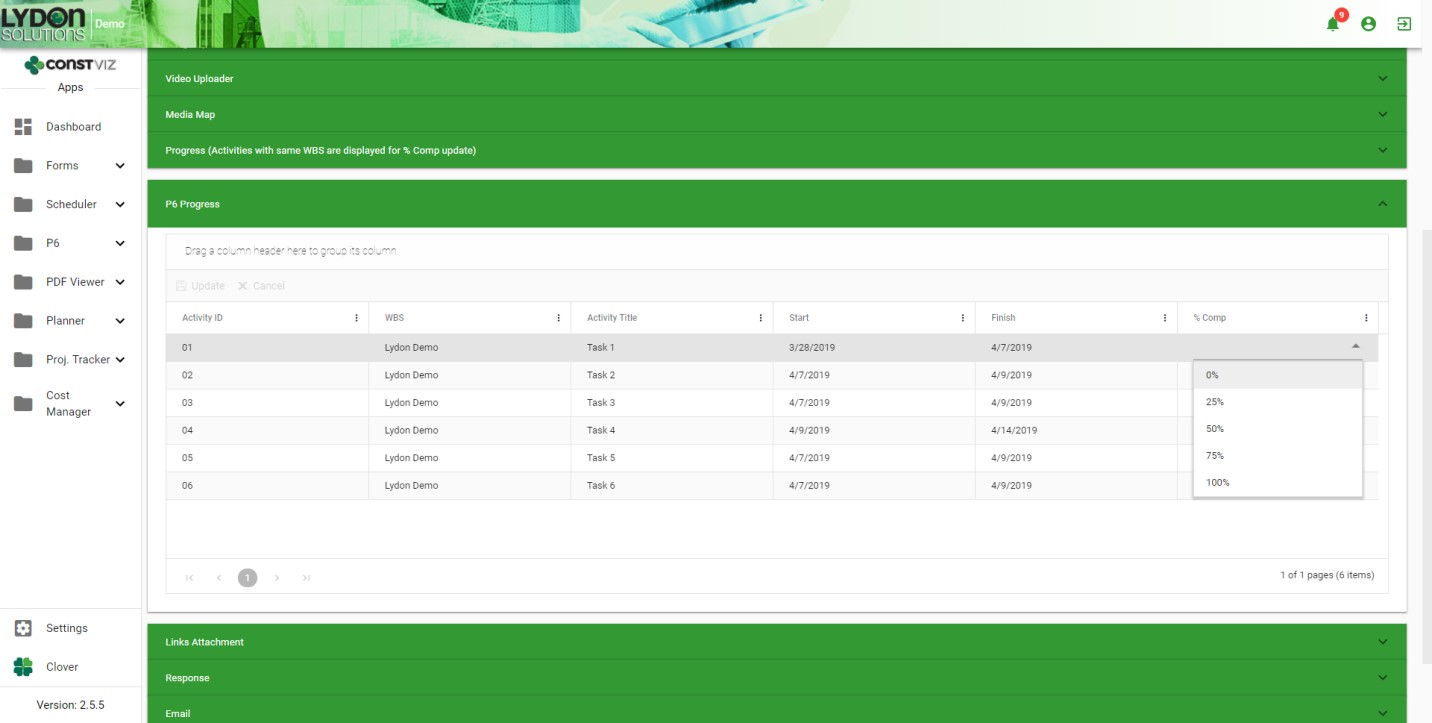Click the user account avatar icon
The width and height of the screenshot is (1432, 723).
(x=1368, y=23)
